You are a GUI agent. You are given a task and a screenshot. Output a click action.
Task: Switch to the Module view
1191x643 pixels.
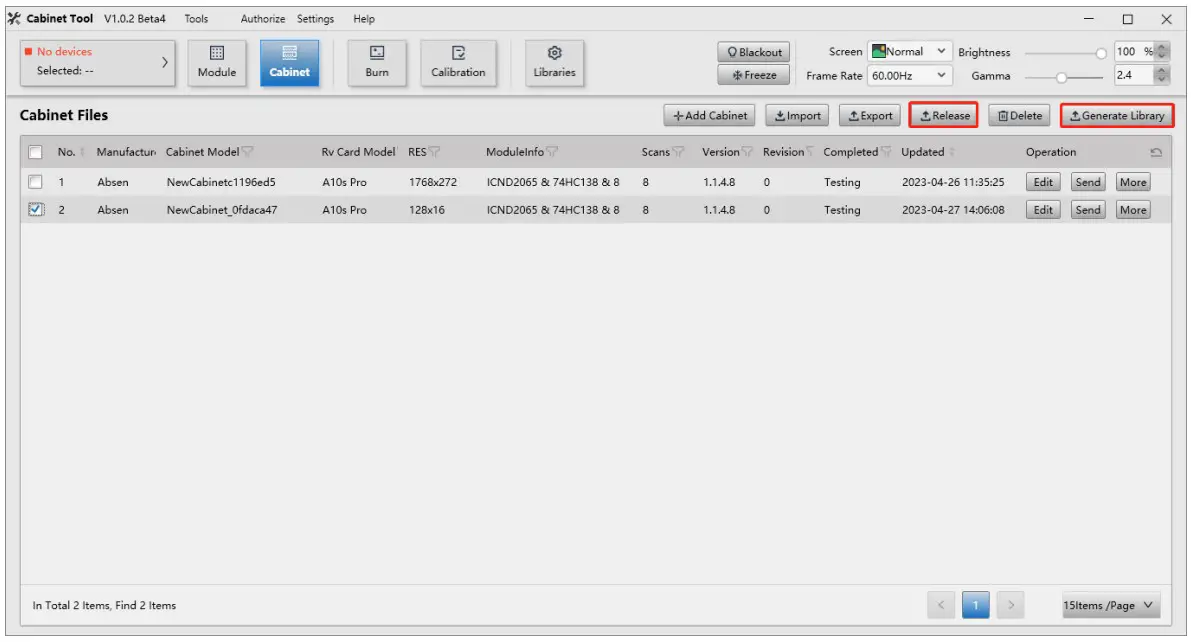pyautogui.click(x=216, y=62)
